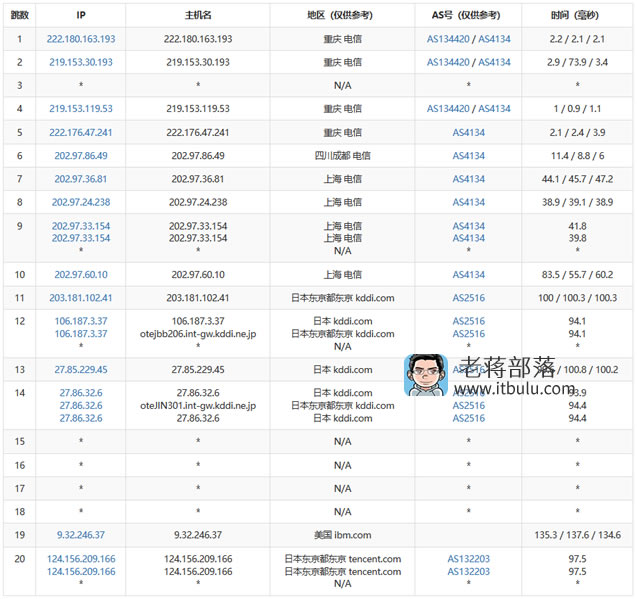The width and height of the screenshot is (637, 599).
Task: Click AS4134 link in hop 8 row
Action: (x=469, y=202)
